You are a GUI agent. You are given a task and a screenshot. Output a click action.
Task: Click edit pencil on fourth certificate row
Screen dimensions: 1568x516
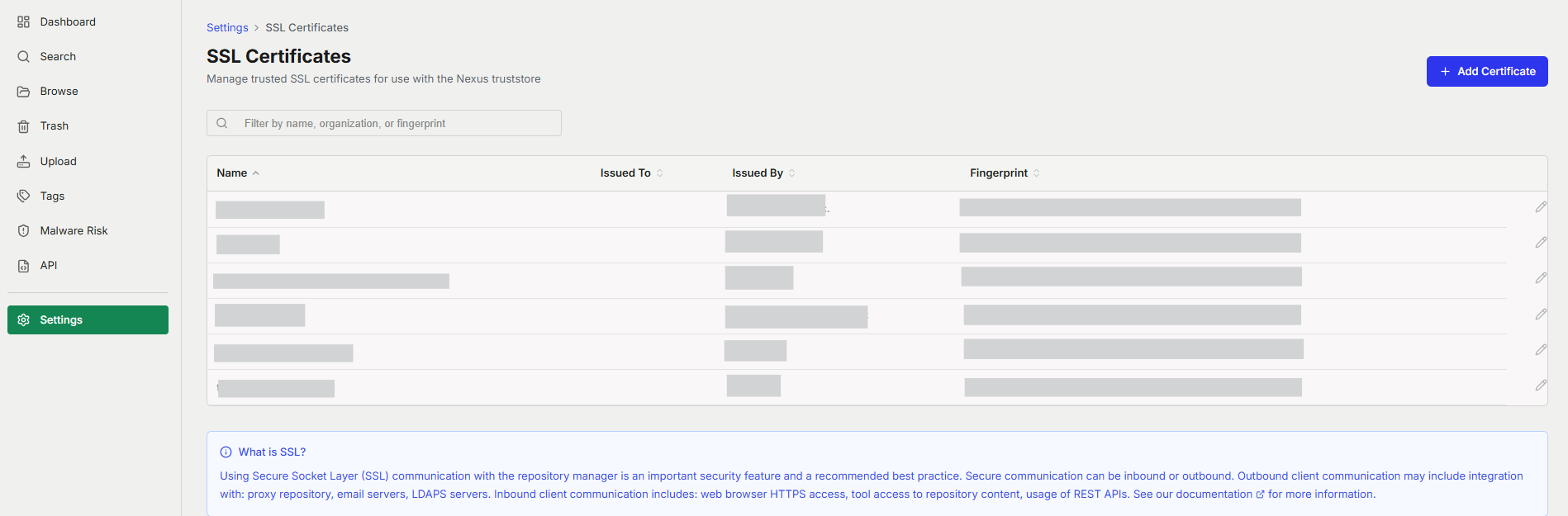coord(1541,315)
